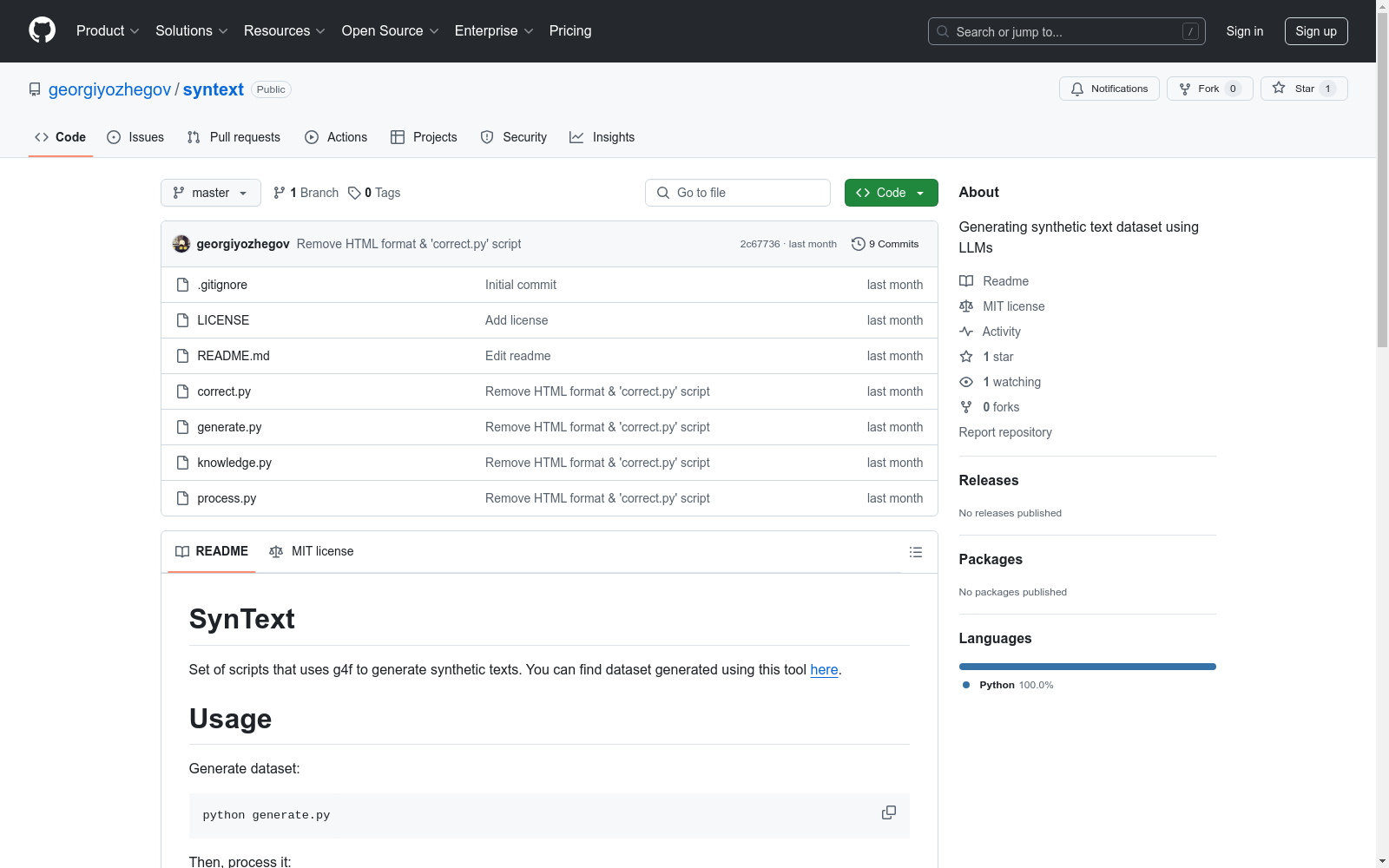Click the star icon next to 1 star

pos(966,357)
